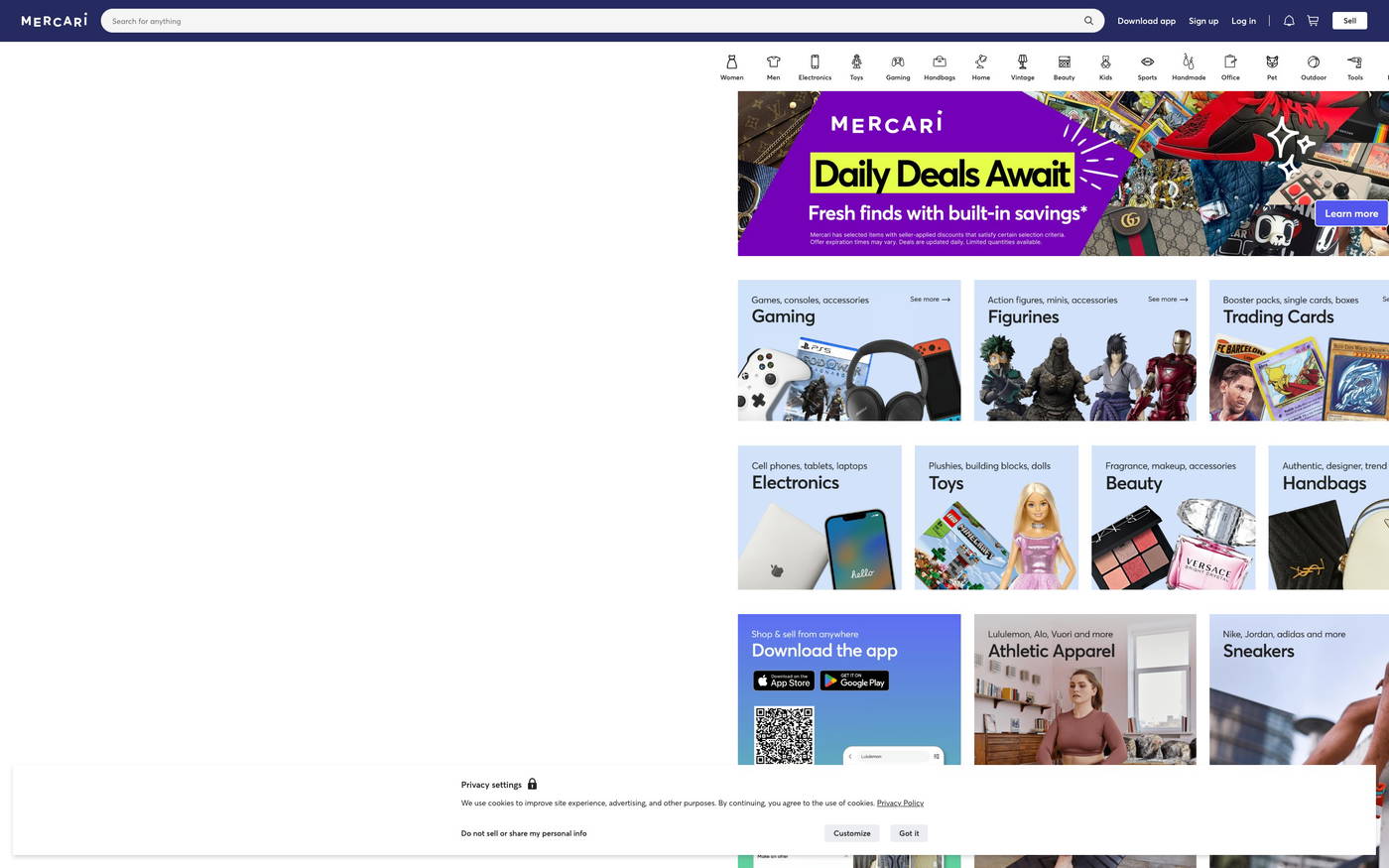The image size is (1389, 868).
Task: Click the notifications bell icon
Action: tap(1289, 21)
